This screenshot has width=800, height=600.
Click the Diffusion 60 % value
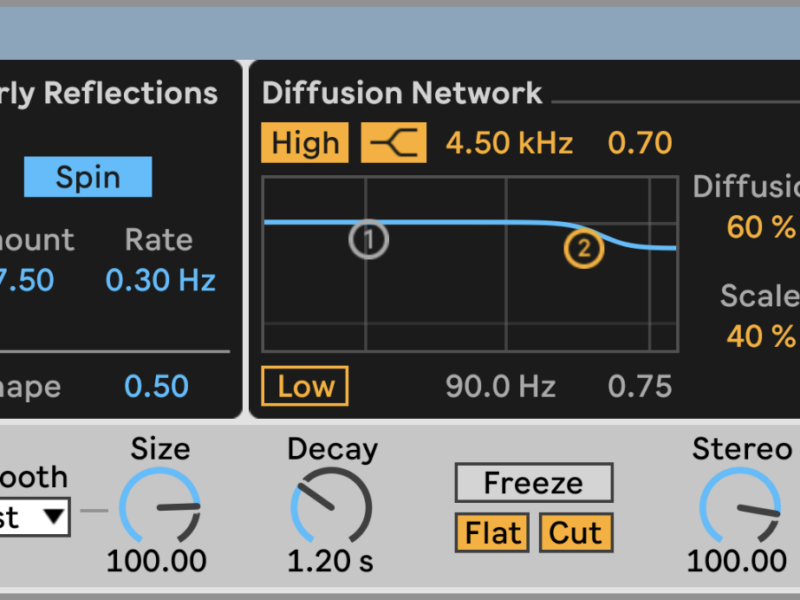point(762,227)
